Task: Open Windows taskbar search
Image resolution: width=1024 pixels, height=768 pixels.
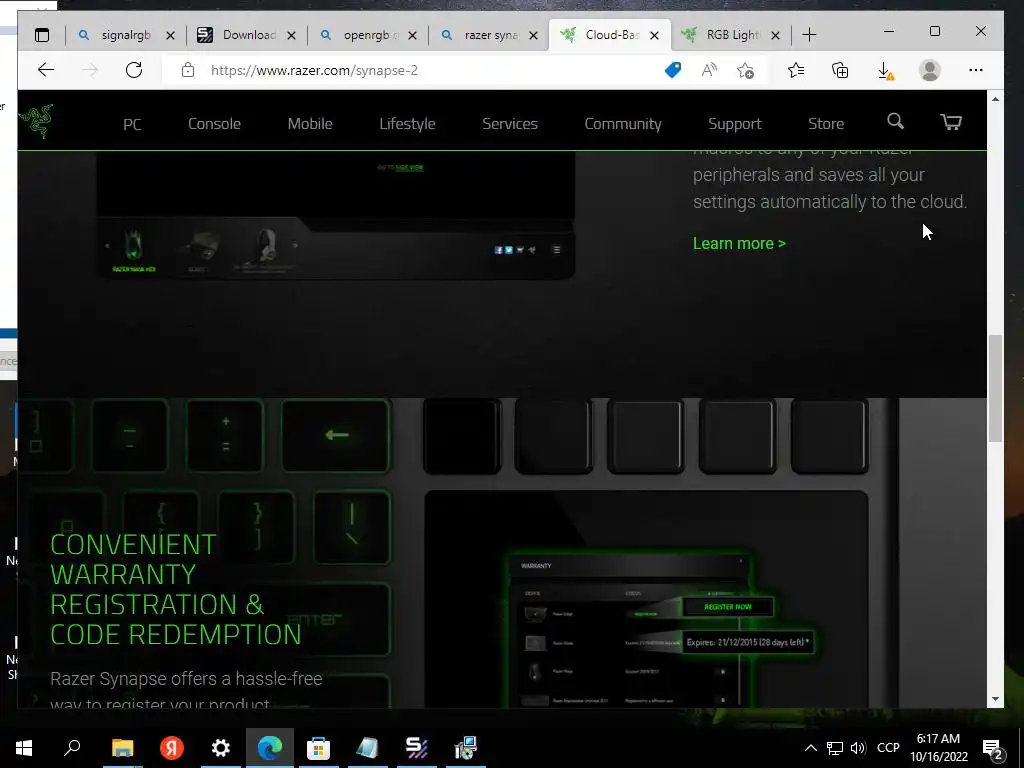Action: tap(72, 748)
